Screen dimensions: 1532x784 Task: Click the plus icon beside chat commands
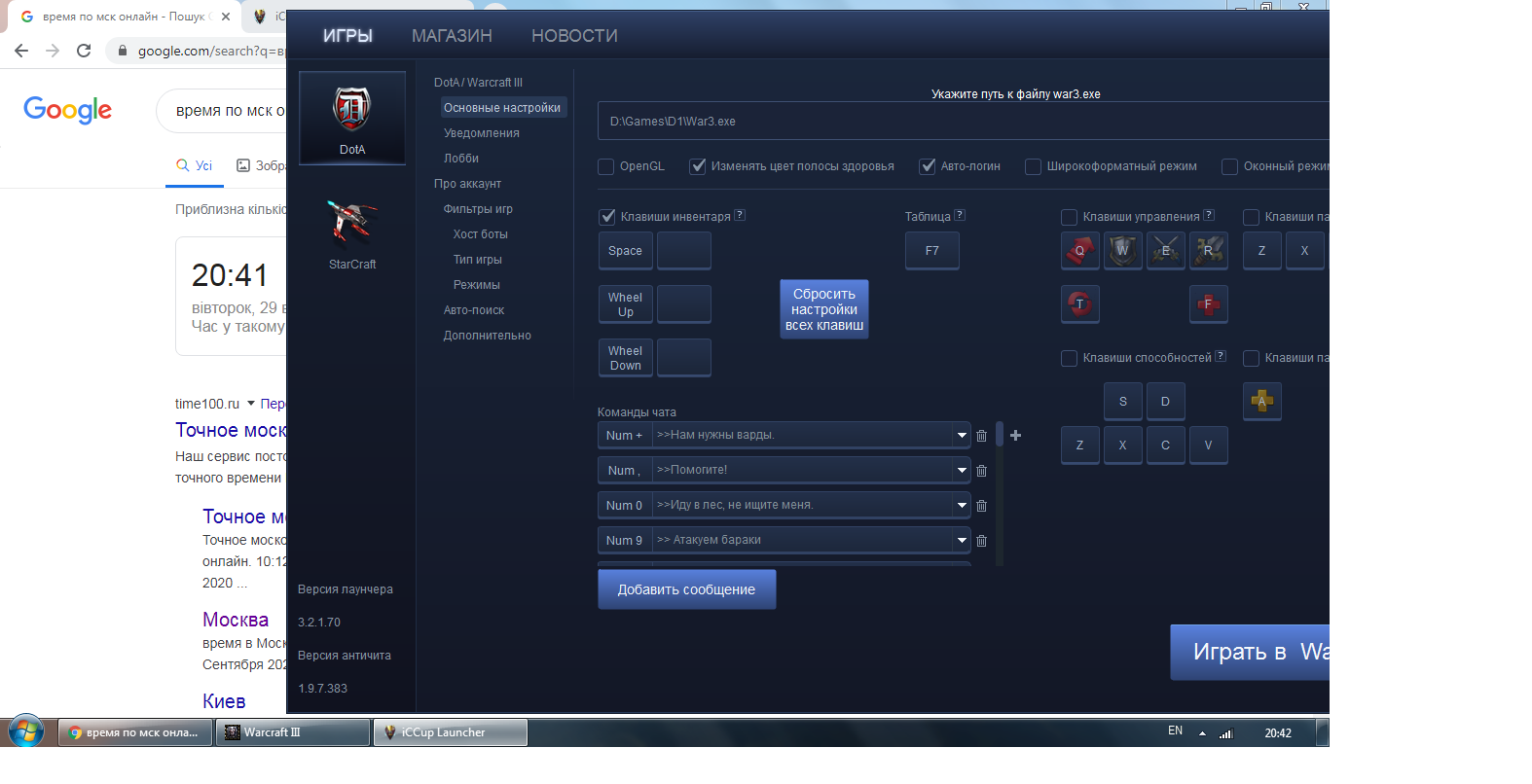(x=1015, y=436)
